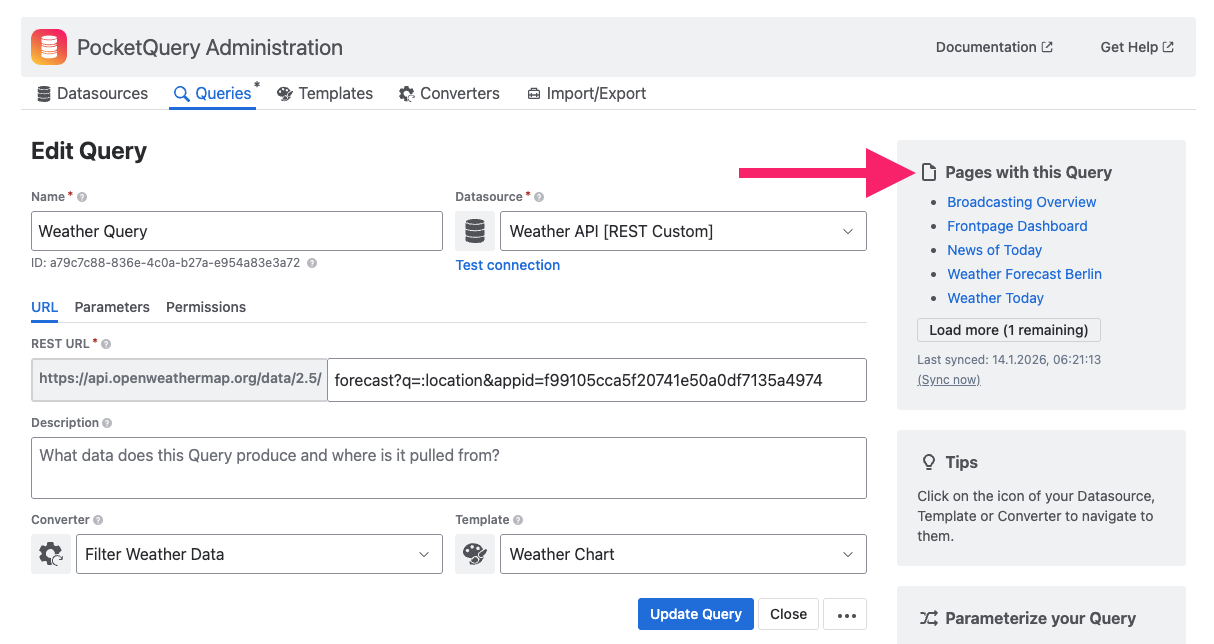
Task: Switch to the Templates tab
Action: [x=325, y=93]
